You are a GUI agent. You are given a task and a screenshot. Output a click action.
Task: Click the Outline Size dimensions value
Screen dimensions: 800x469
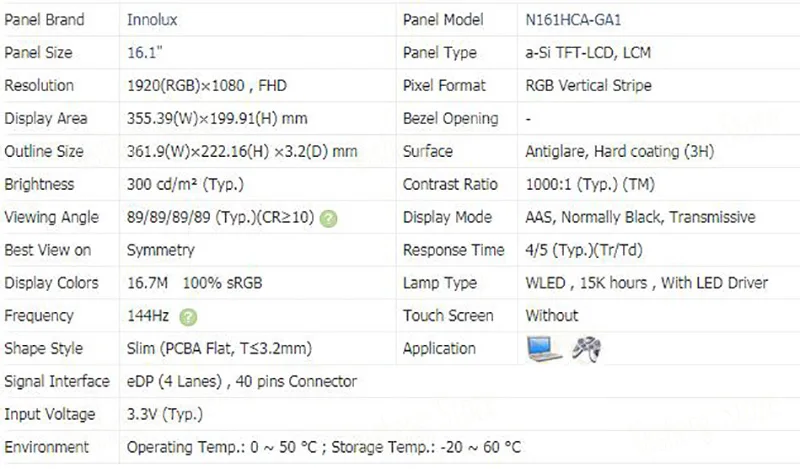coord(242,152)
